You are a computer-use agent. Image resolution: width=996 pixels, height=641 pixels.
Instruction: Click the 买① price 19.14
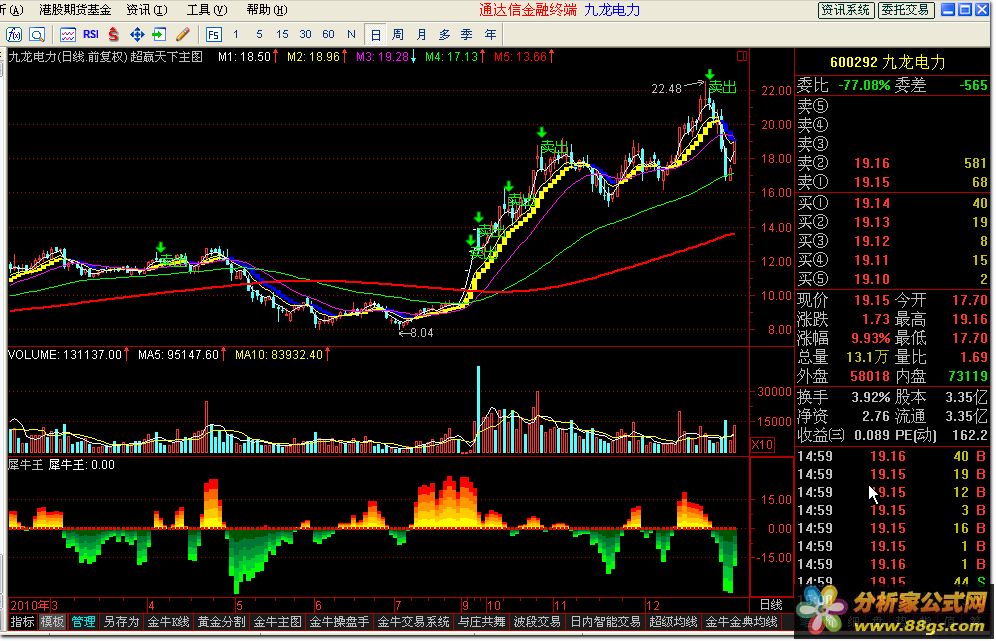[x=872, y=203]
